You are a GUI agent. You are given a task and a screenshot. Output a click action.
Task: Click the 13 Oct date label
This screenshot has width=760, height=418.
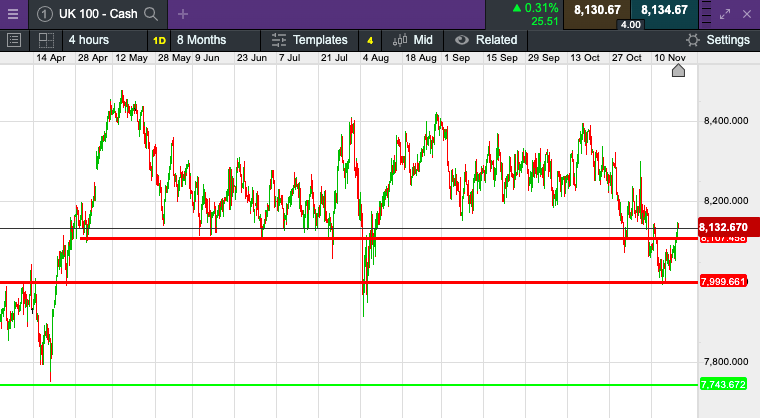pos(585,58)
